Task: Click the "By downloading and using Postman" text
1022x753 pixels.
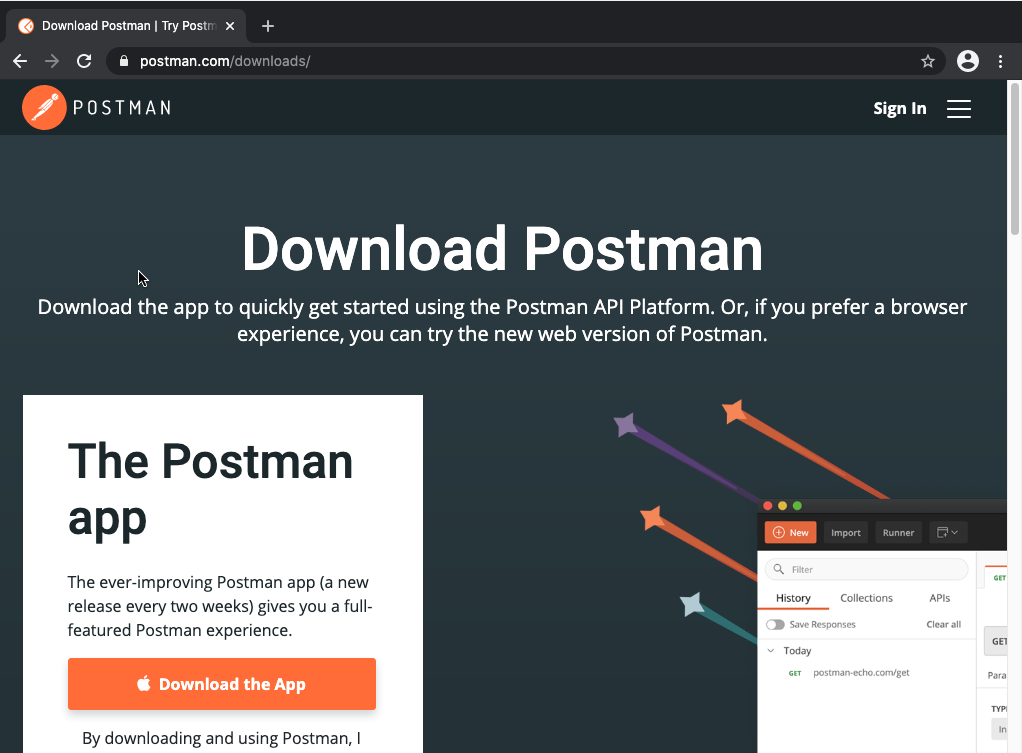Action: (222, 739)
